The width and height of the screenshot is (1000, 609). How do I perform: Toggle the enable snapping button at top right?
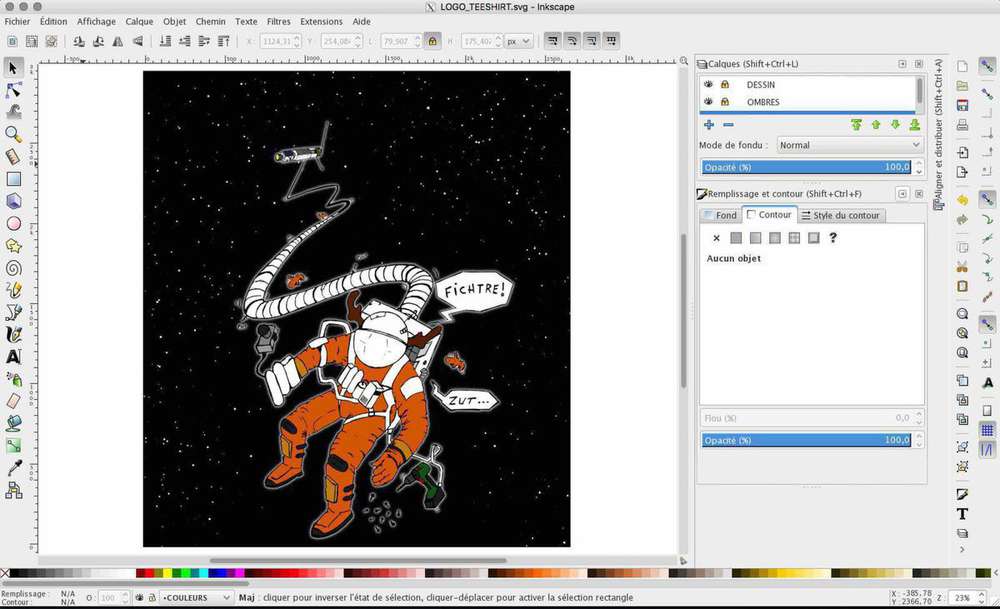coord(987,66)
